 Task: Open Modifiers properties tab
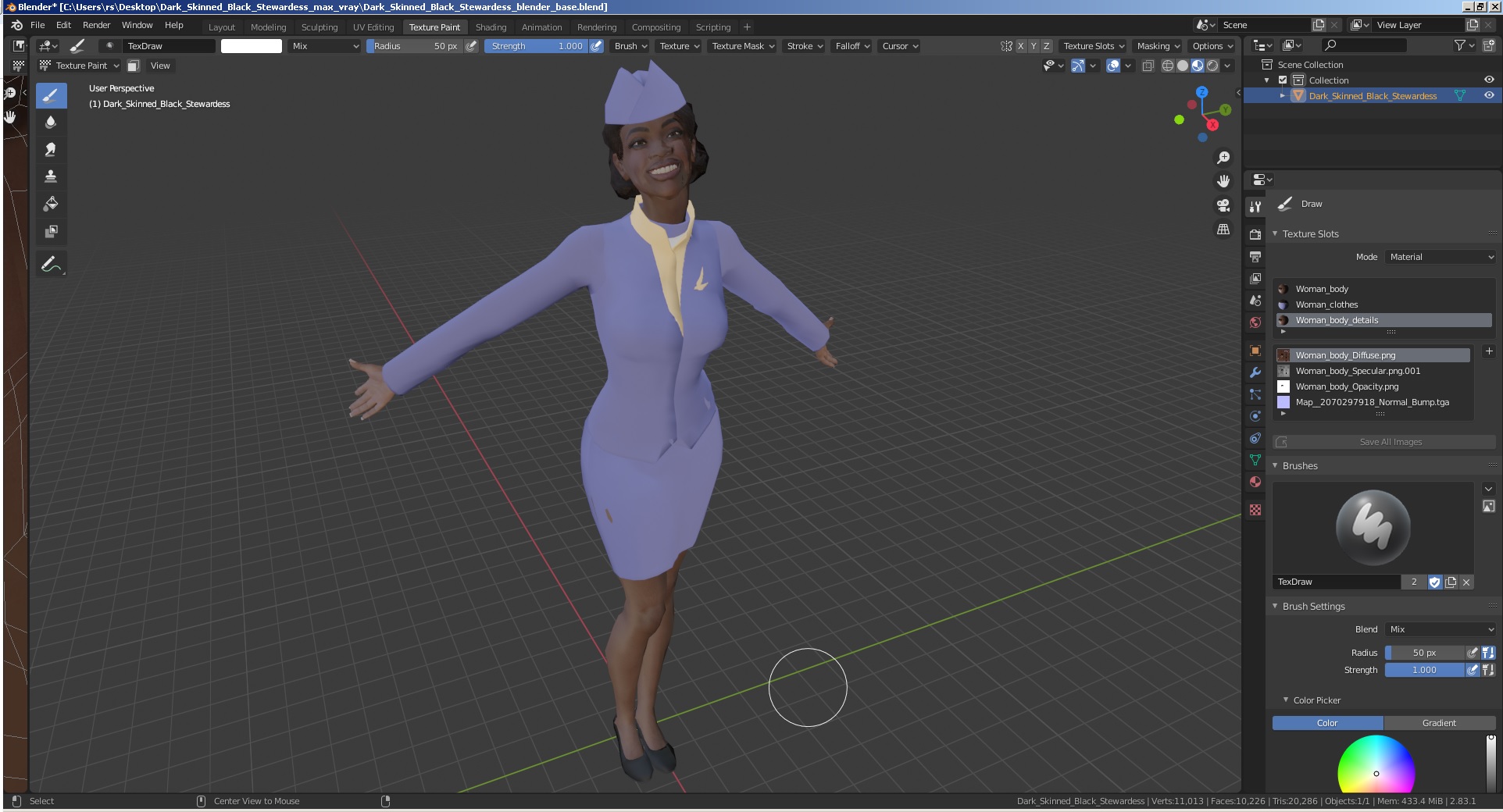(x=1255, y=372)
